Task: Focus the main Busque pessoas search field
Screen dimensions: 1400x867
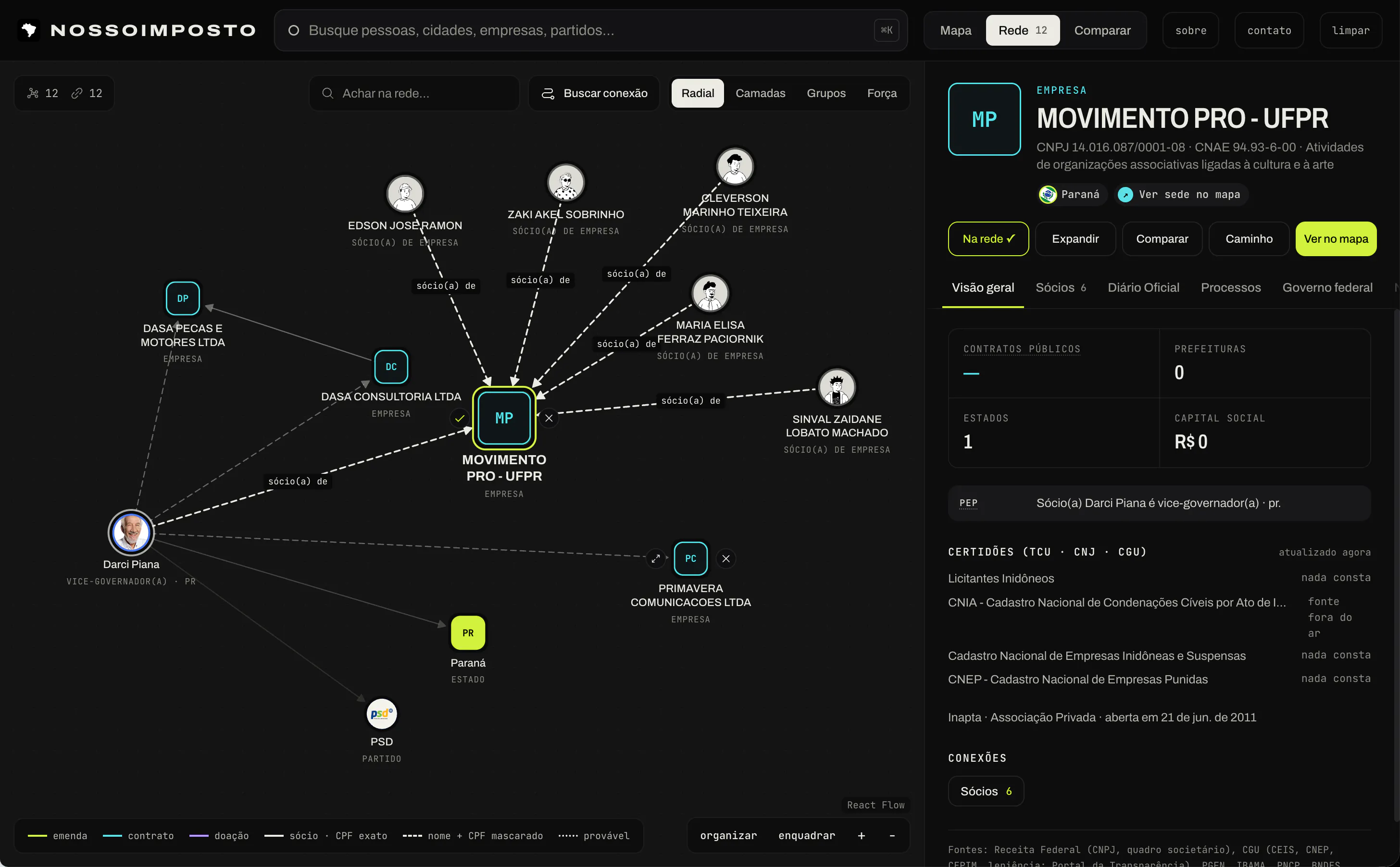Action: click(591, 30)
